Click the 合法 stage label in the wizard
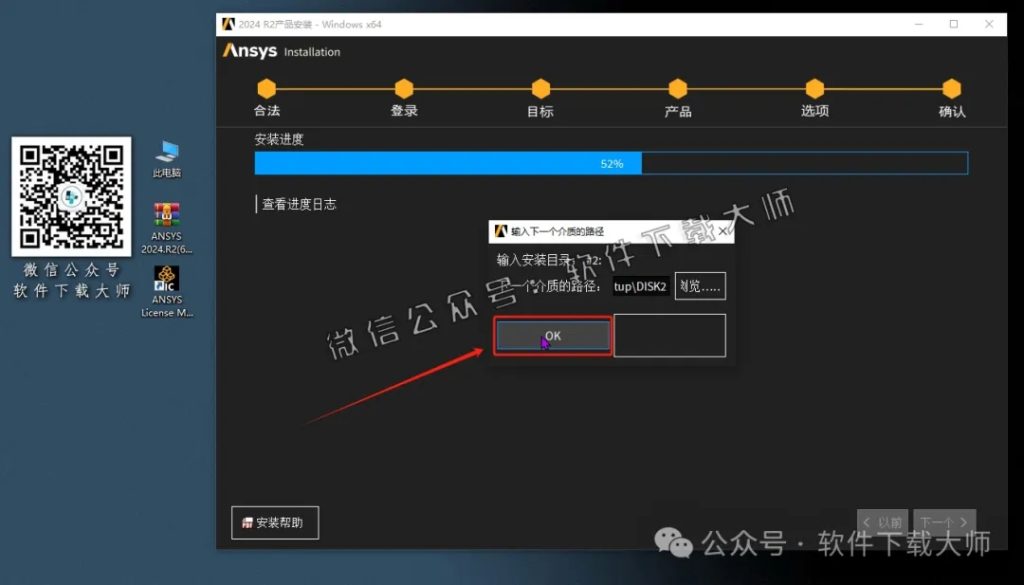This screenshot has height=585, width=1024. [265, 110]
